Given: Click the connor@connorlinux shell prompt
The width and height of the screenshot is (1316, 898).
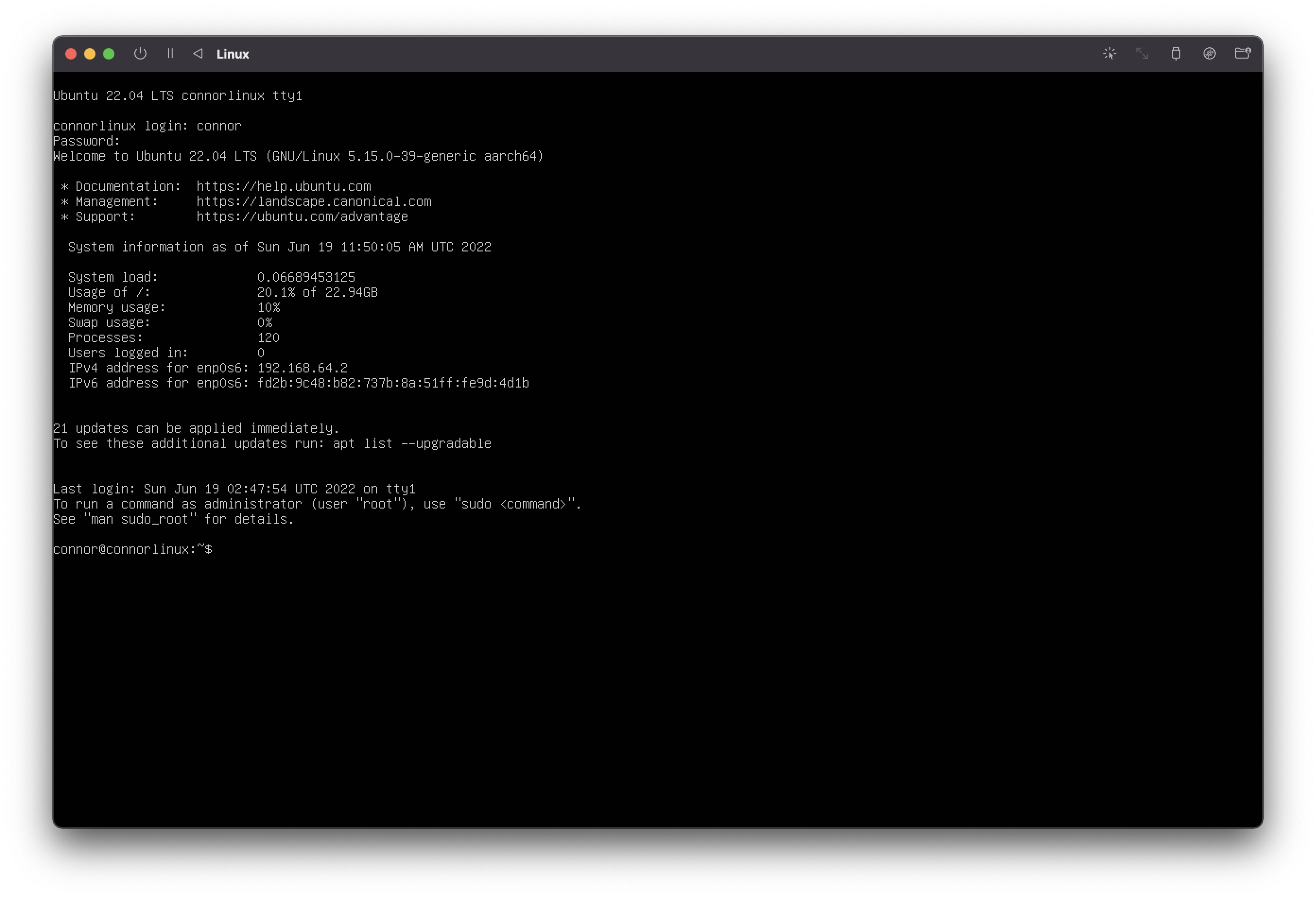Looking at the screenshot, I should click(132, 549).
